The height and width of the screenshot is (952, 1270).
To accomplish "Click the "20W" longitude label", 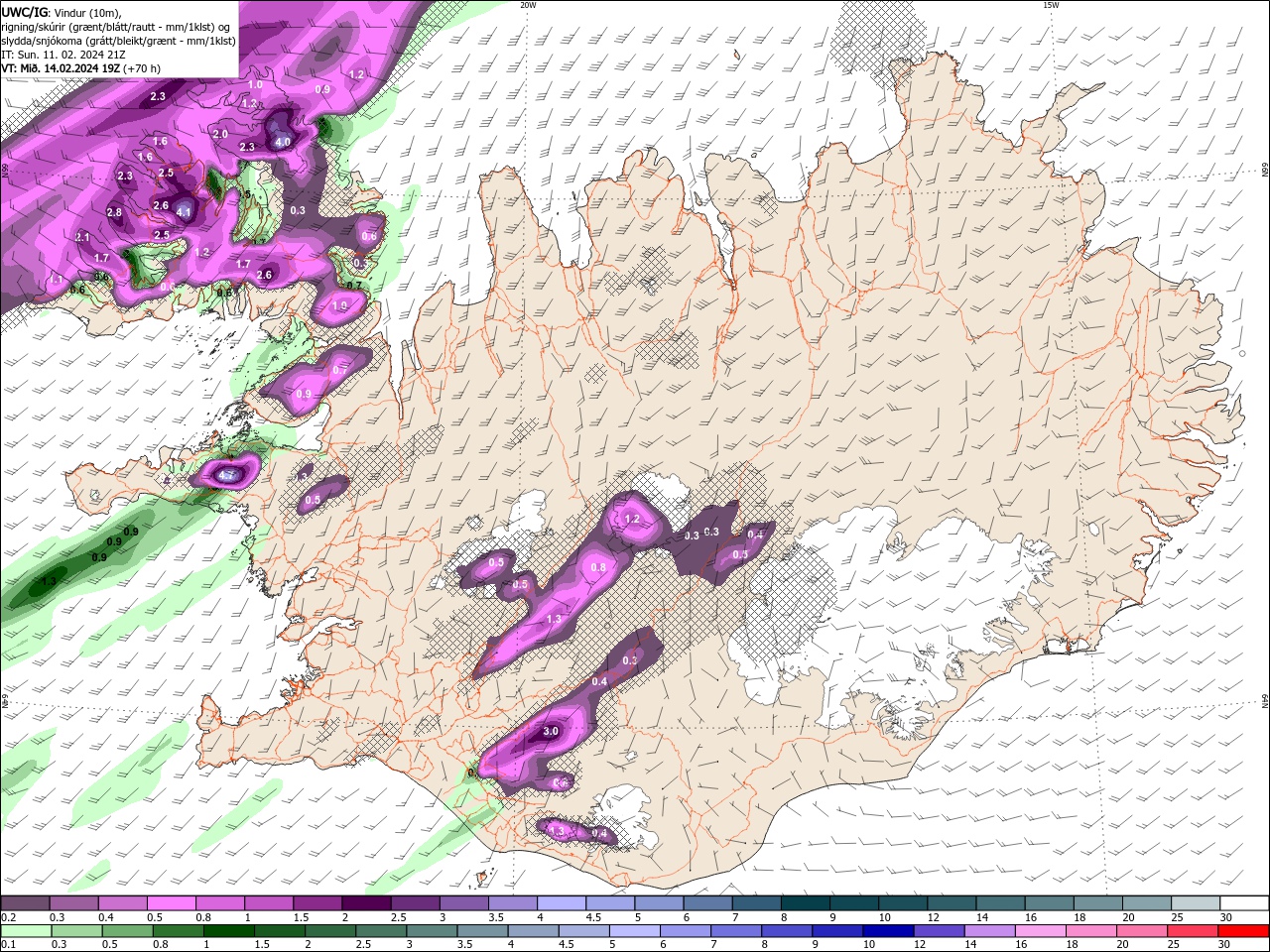I will tap(528, 5).
